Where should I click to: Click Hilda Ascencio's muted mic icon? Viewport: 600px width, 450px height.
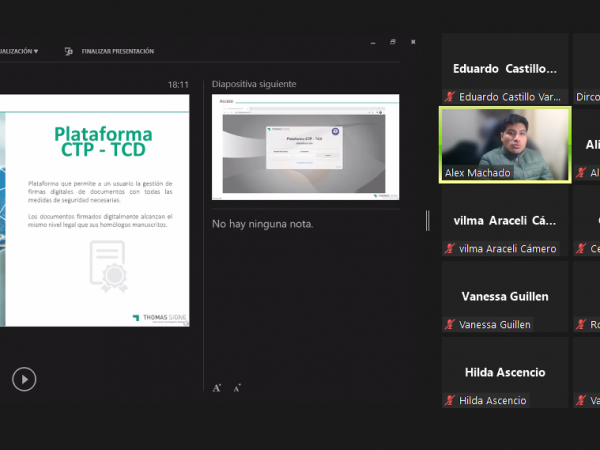click(450, 400)
